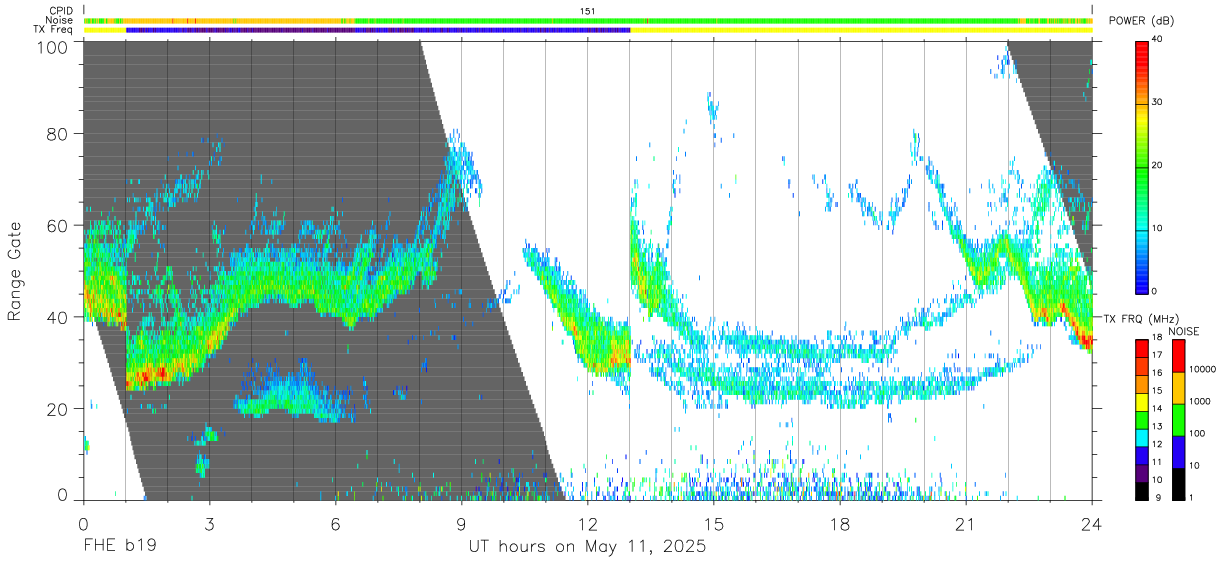Click range gate tick 20

[x=58, y=408]
